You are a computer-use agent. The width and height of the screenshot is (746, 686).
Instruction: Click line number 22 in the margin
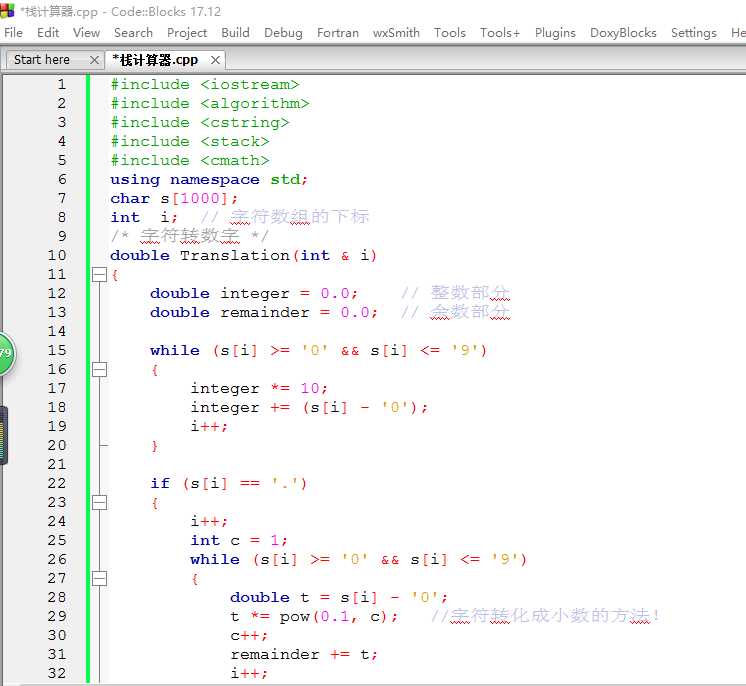coord(57,483)
